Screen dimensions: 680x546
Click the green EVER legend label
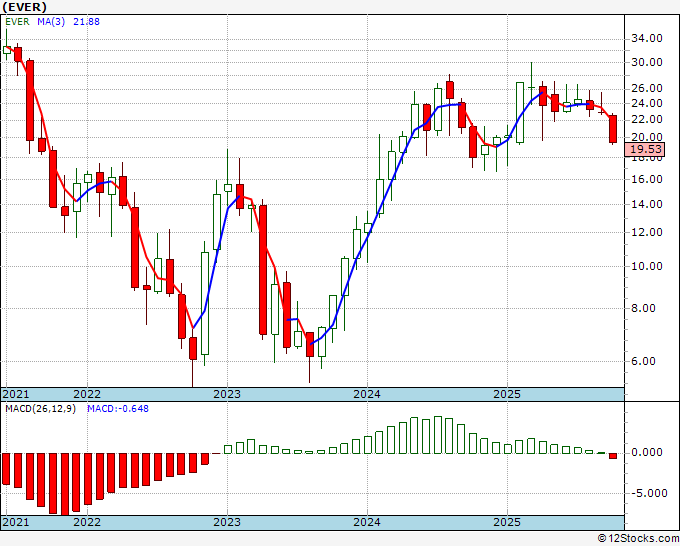pos(17,22)
